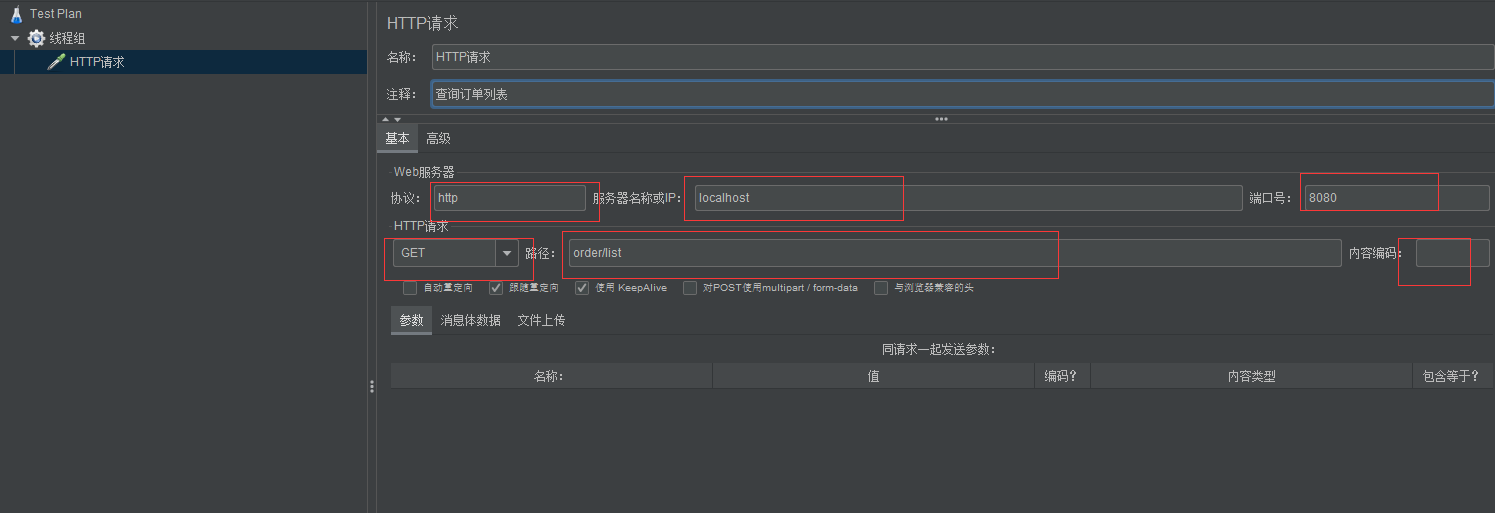Click the HTTP请求 pipette icon in tree
1495x513 pixels.
coord(56,62)
